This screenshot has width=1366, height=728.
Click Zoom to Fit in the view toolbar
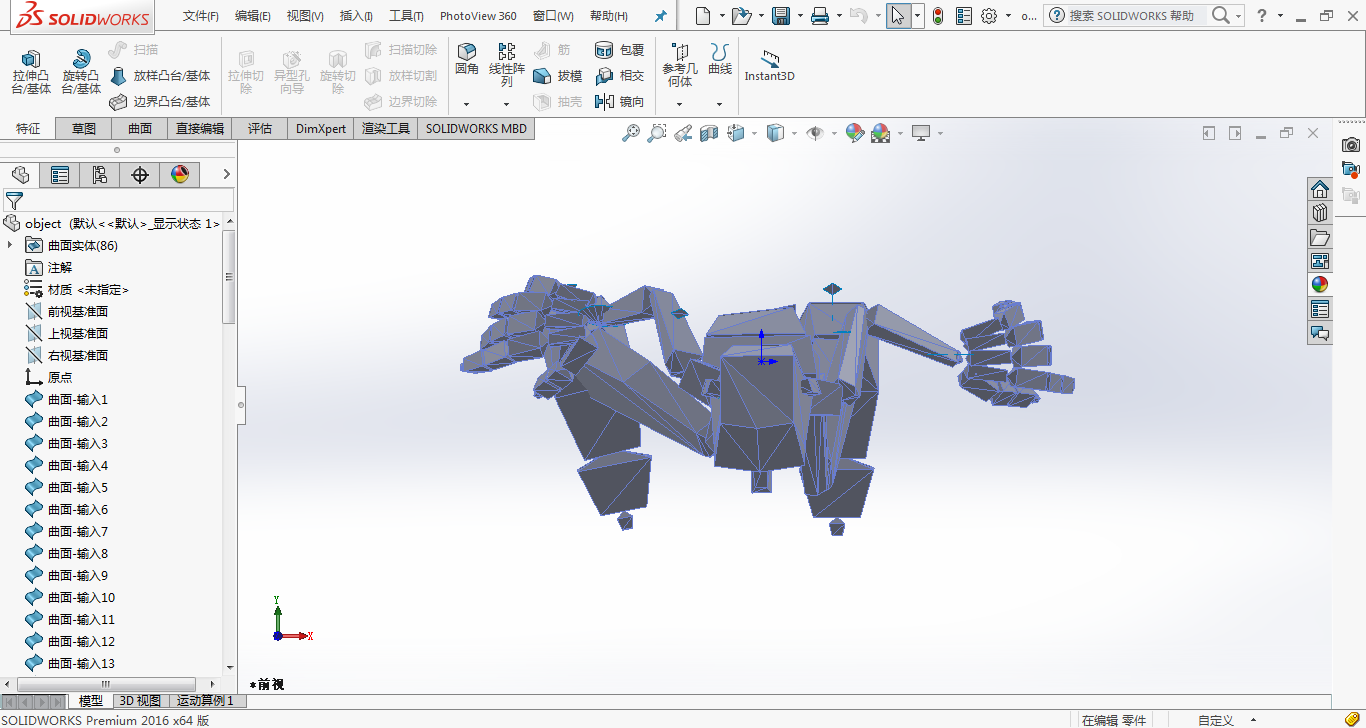tap(631, 133)
